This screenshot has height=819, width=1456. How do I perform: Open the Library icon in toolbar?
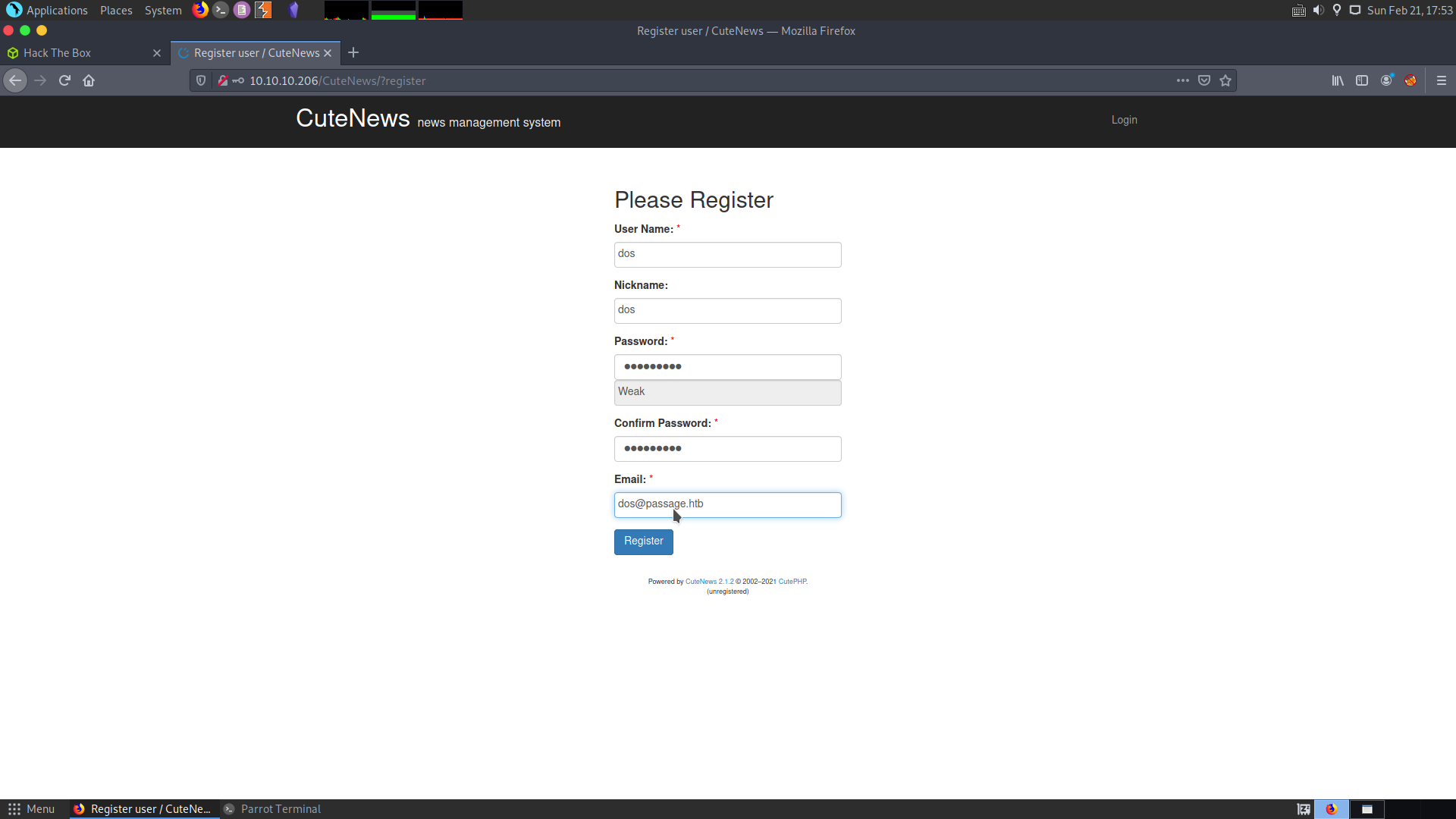[x=1338, y=80]
